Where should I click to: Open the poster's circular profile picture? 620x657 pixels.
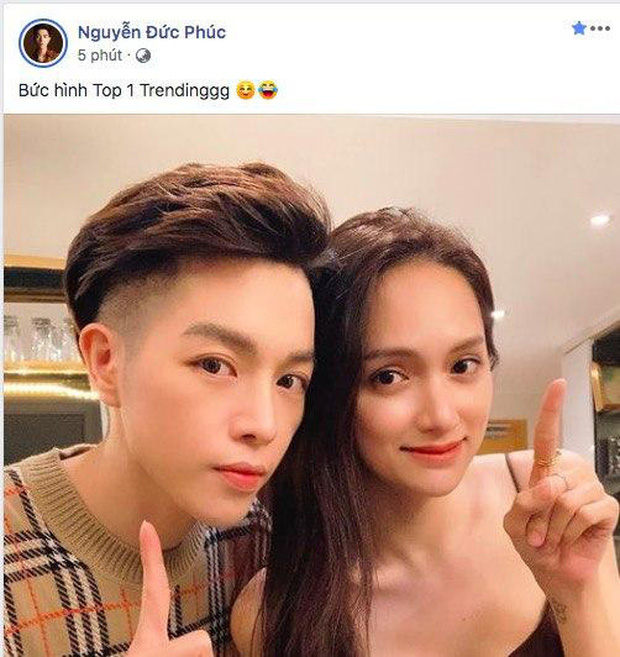[x=43, y=43]
